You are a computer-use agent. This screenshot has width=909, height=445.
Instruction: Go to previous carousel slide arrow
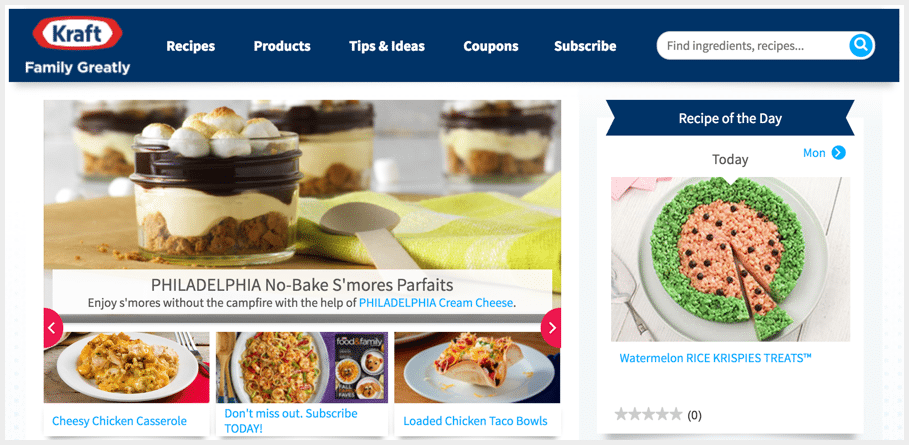[53, 328]
